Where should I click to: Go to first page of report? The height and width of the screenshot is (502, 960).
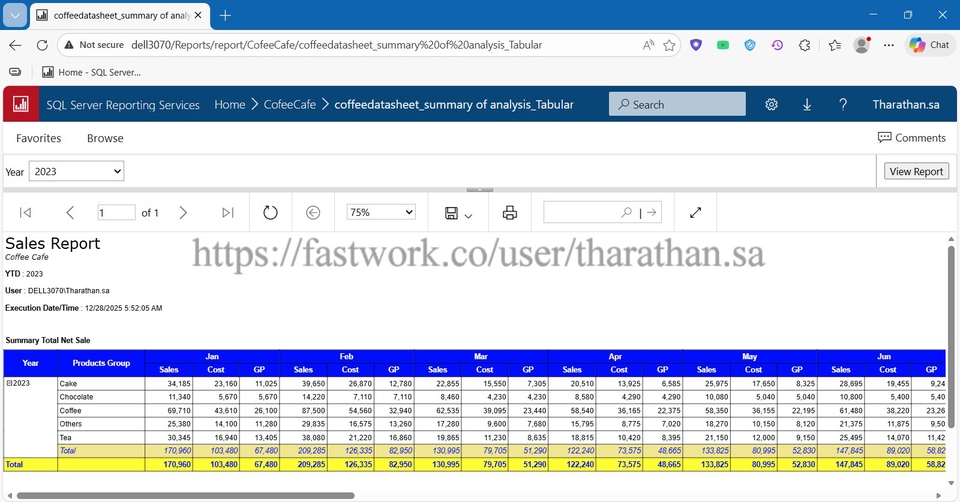coord(26,212)
